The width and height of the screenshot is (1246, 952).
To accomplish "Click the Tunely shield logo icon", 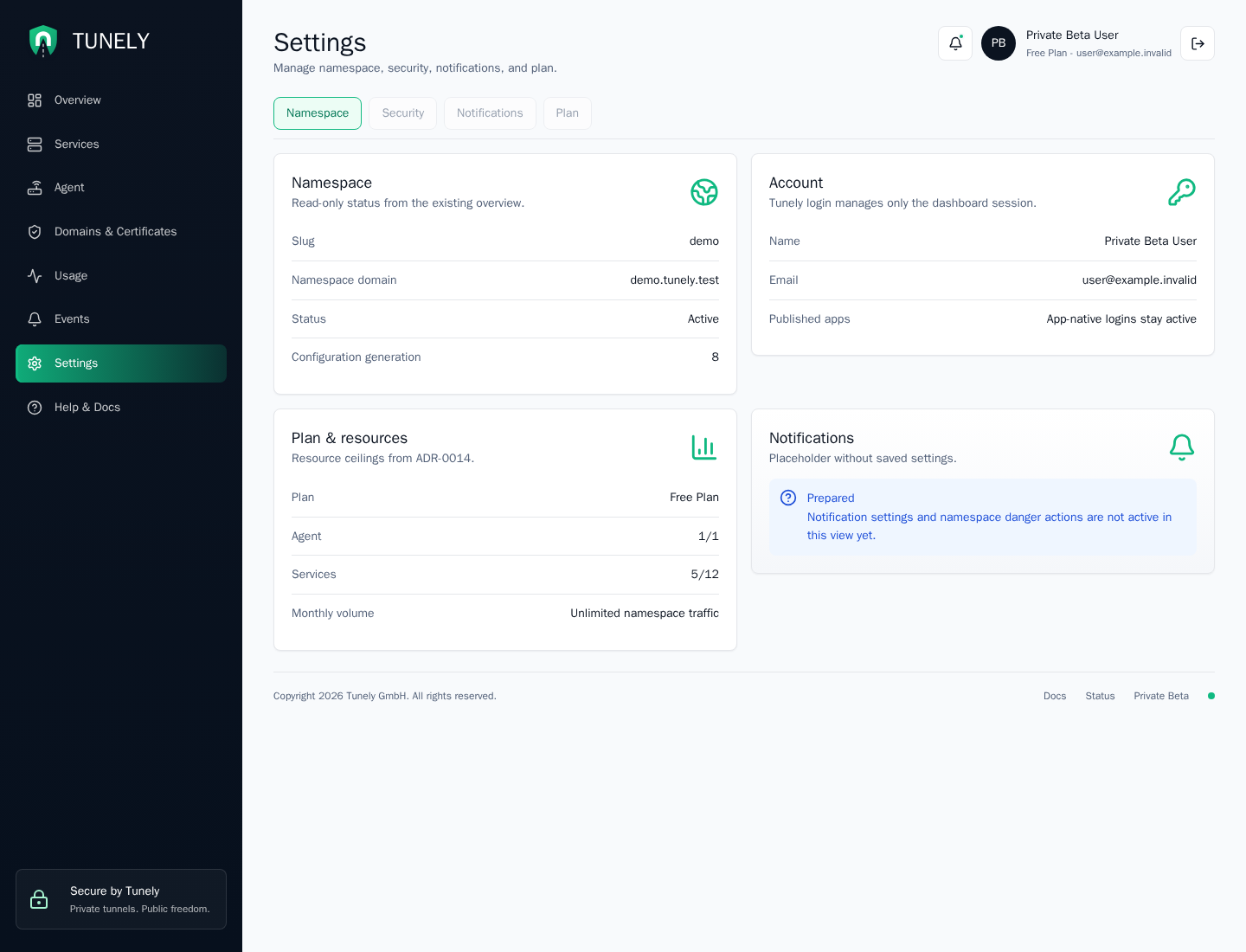I will [x=43, y=41].
